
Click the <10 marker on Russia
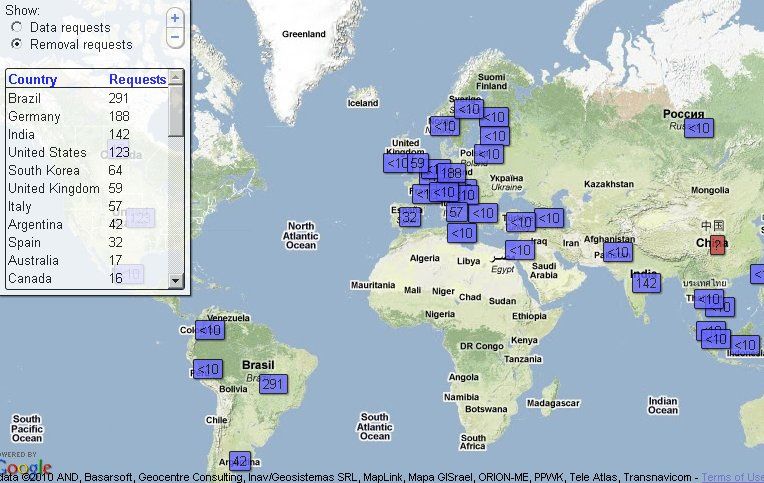pyautogui.click(x=699, y=128)
